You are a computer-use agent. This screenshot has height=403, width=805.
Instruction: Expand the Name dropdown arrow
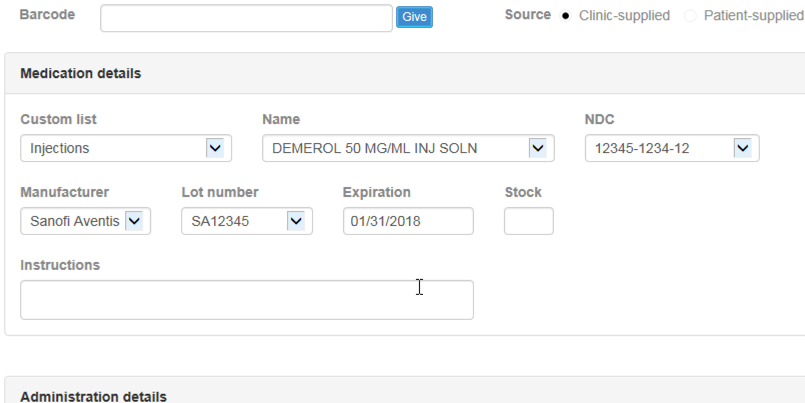click(x=538, y=148)
